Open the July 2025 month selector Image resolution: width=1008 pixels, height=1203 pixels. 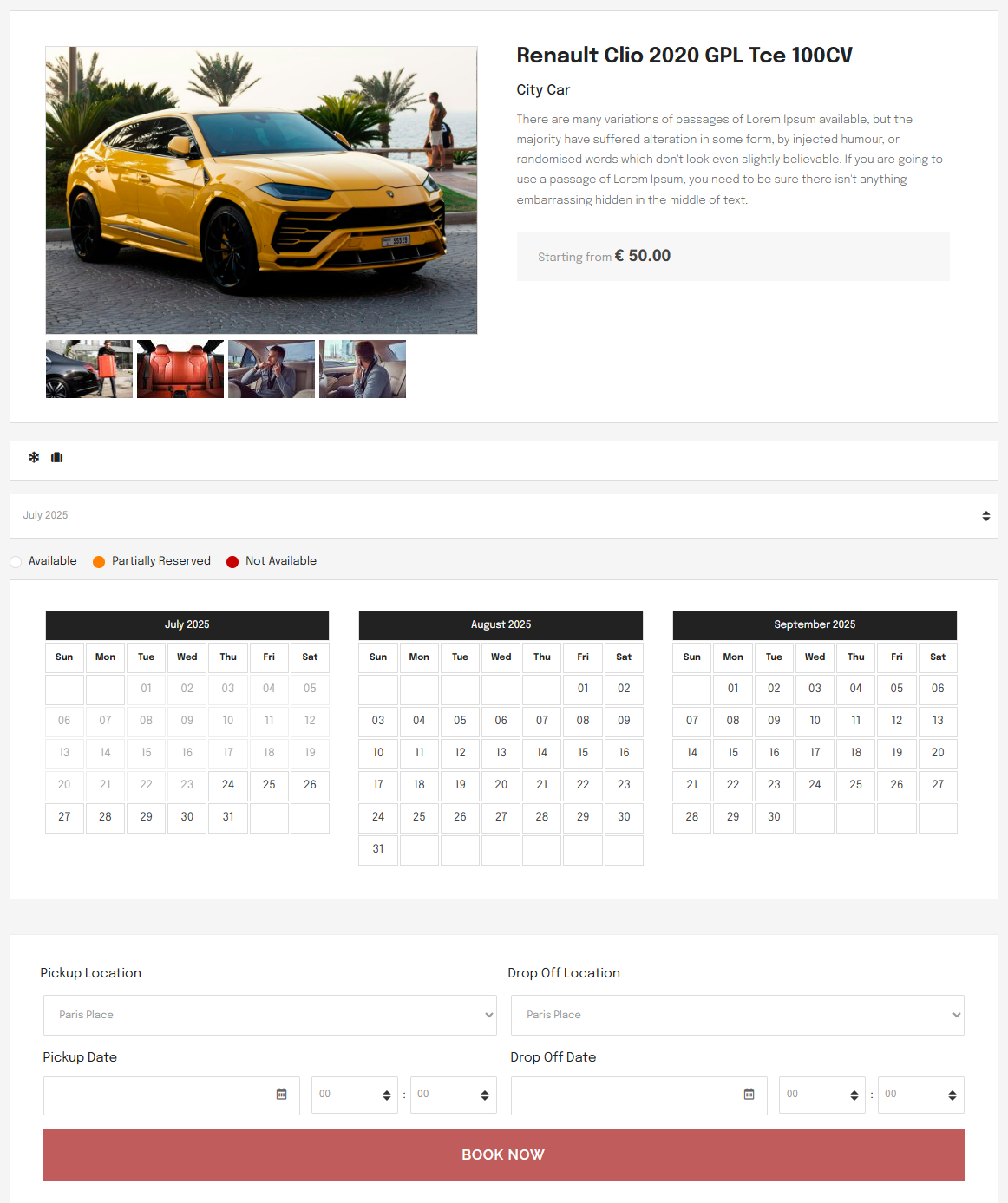pyautogui.click(x=503, y=516)
